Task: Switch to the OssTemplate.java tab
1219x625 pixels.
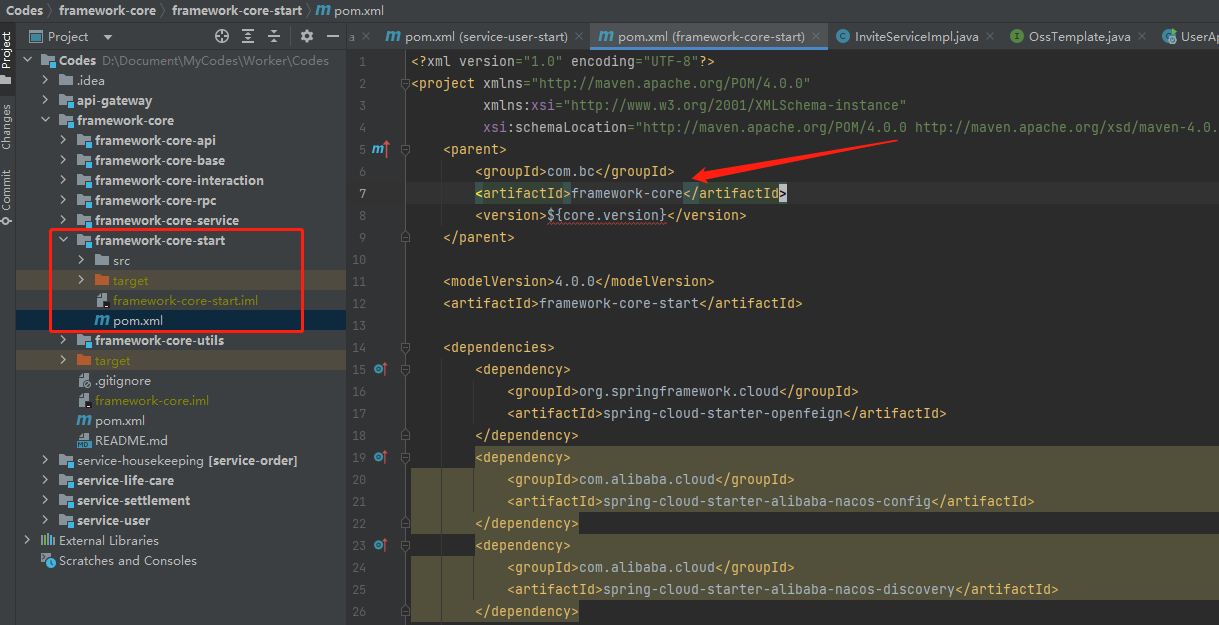Action: pos(1080,37)
